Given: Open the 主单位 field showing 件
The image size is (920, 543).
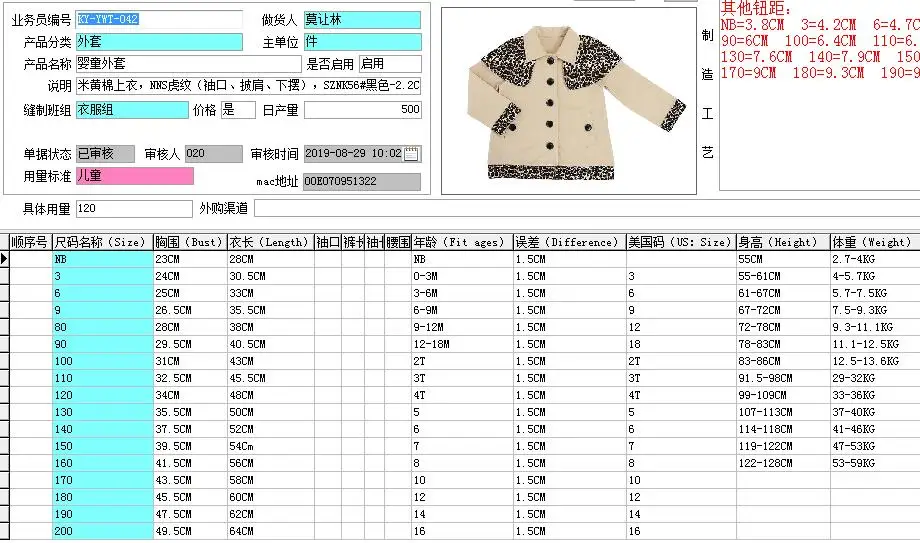Looking at the screenshot, I should (362, 42).
